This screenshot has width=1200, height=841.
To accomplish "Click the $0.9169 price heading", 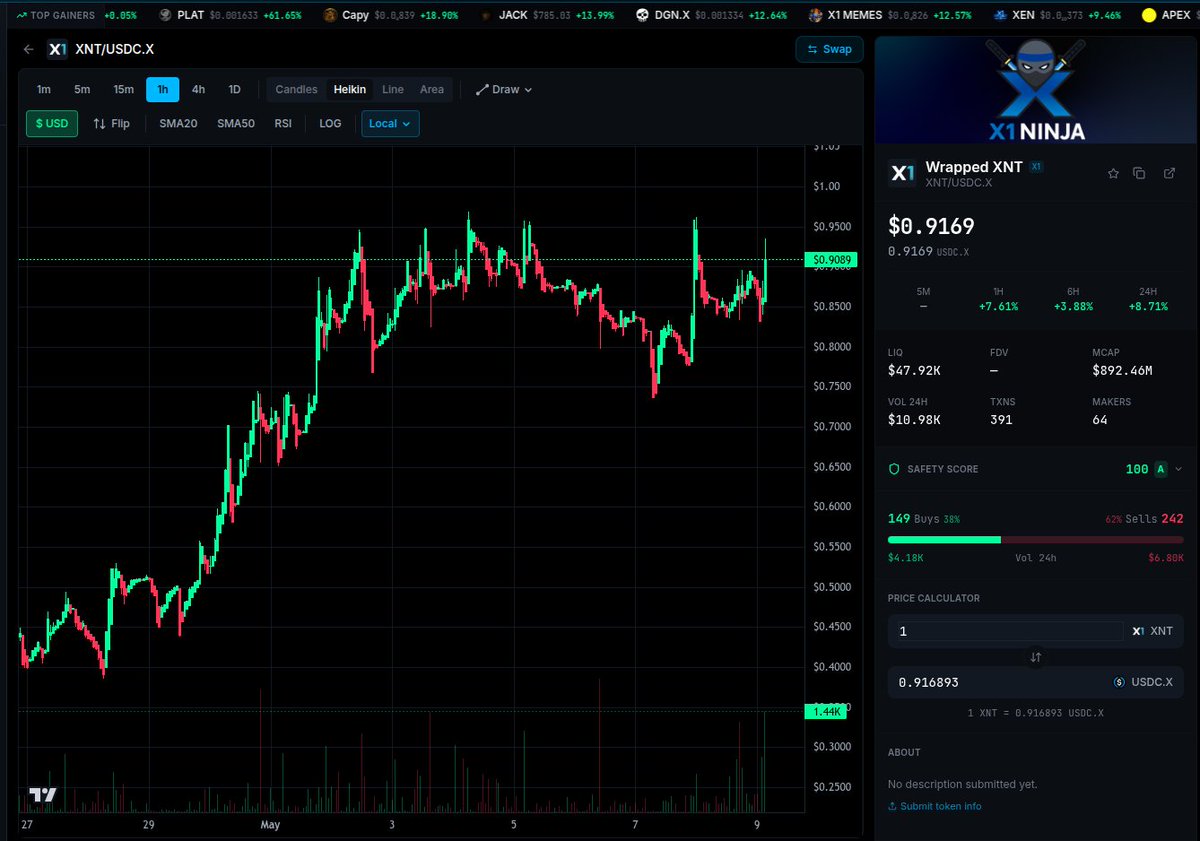I will pyautogui.click(x=931, y=227).
